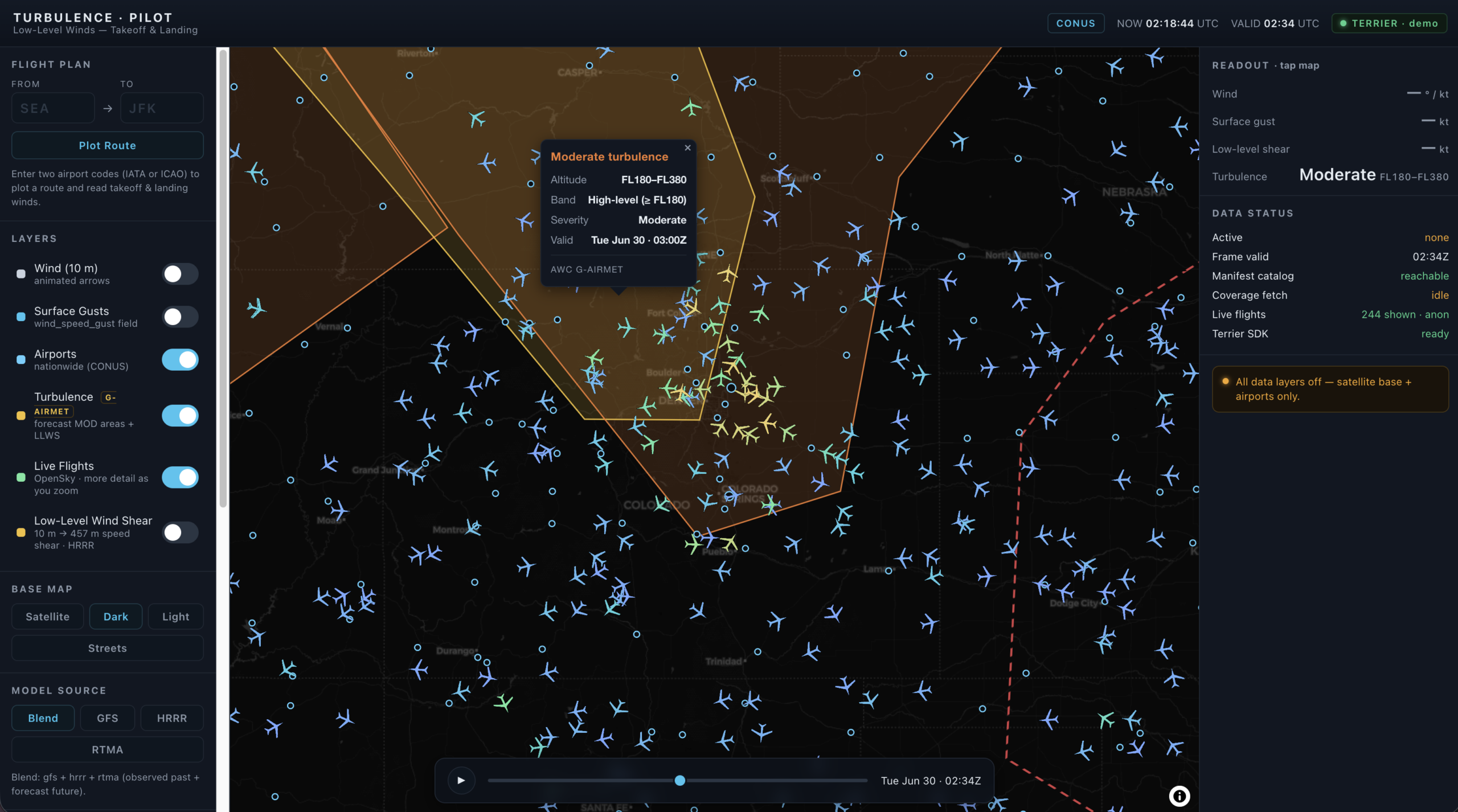Disable the Airports layer toggle
This screenshot has height=812, width=1458.
(180, 360)
